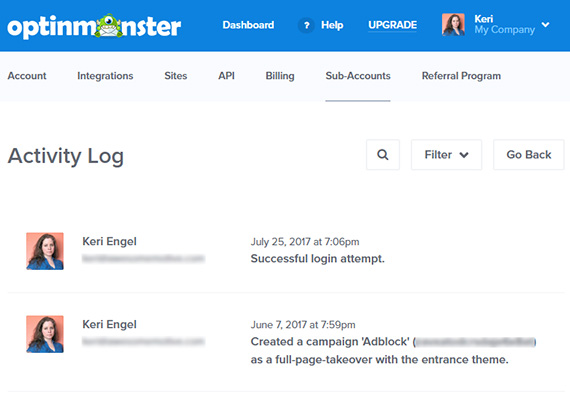Click the Keri My Company account name
Viewport: 570px width, 397px height.
(x=504, y=24)
